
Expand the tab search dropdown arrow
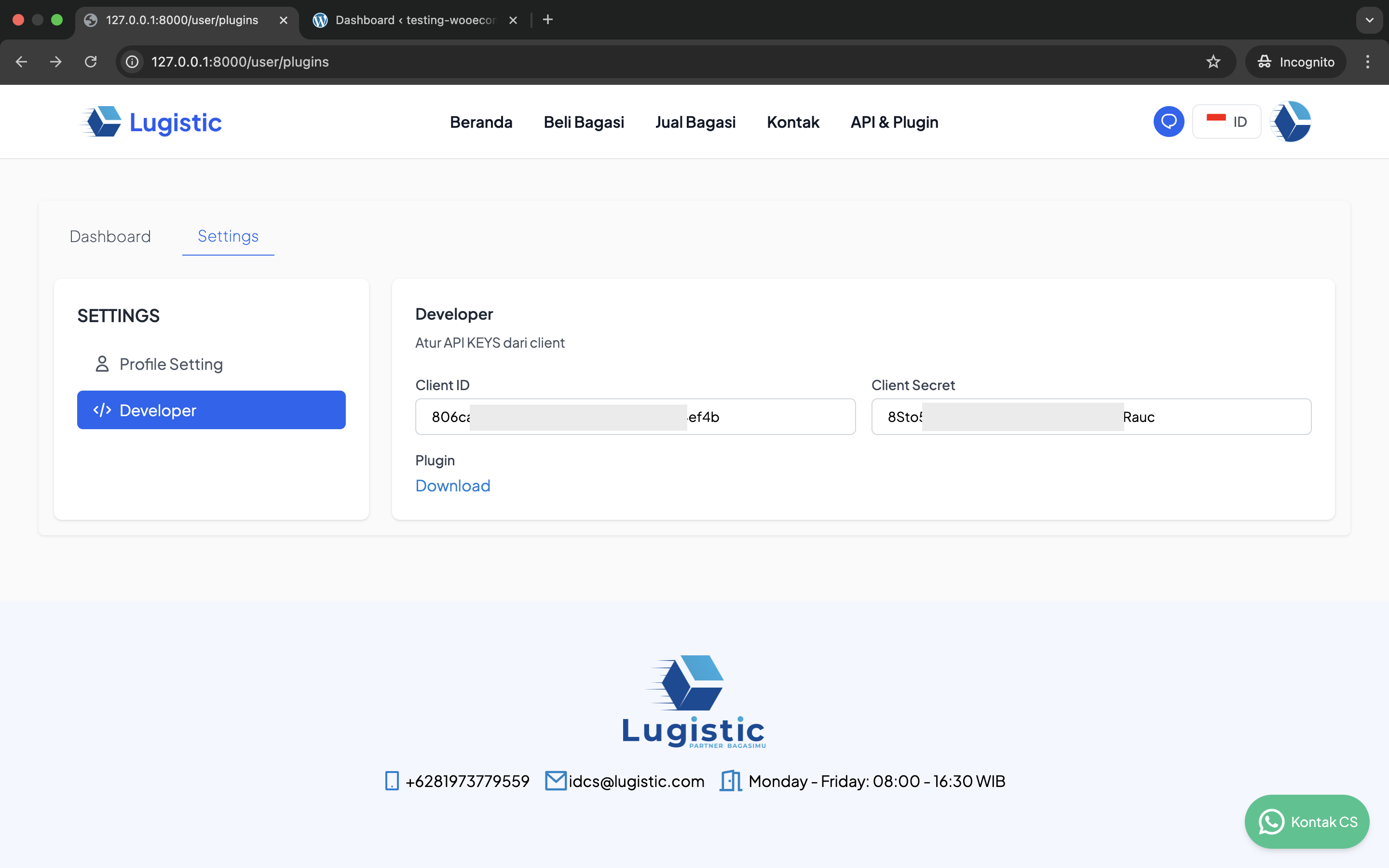(1370, 20)
